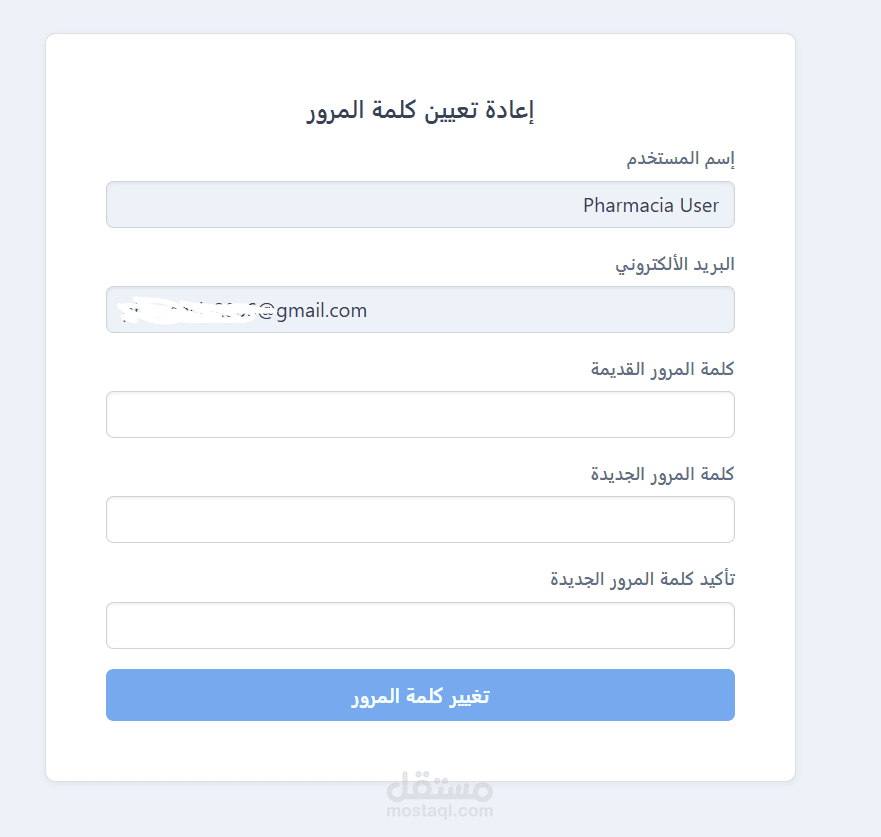Click the "تغيير كلمة المرور" submit button
The image size is (881, 837).
pyautogui.click(x=420, y=695)
